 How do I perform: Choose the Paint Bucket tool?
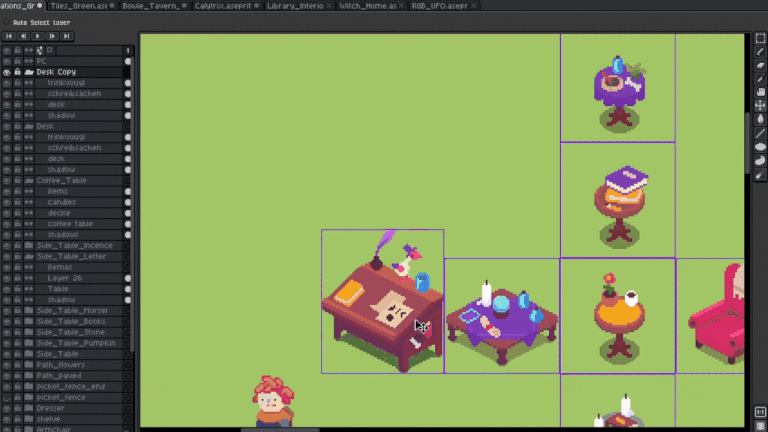tap(760, 119)
